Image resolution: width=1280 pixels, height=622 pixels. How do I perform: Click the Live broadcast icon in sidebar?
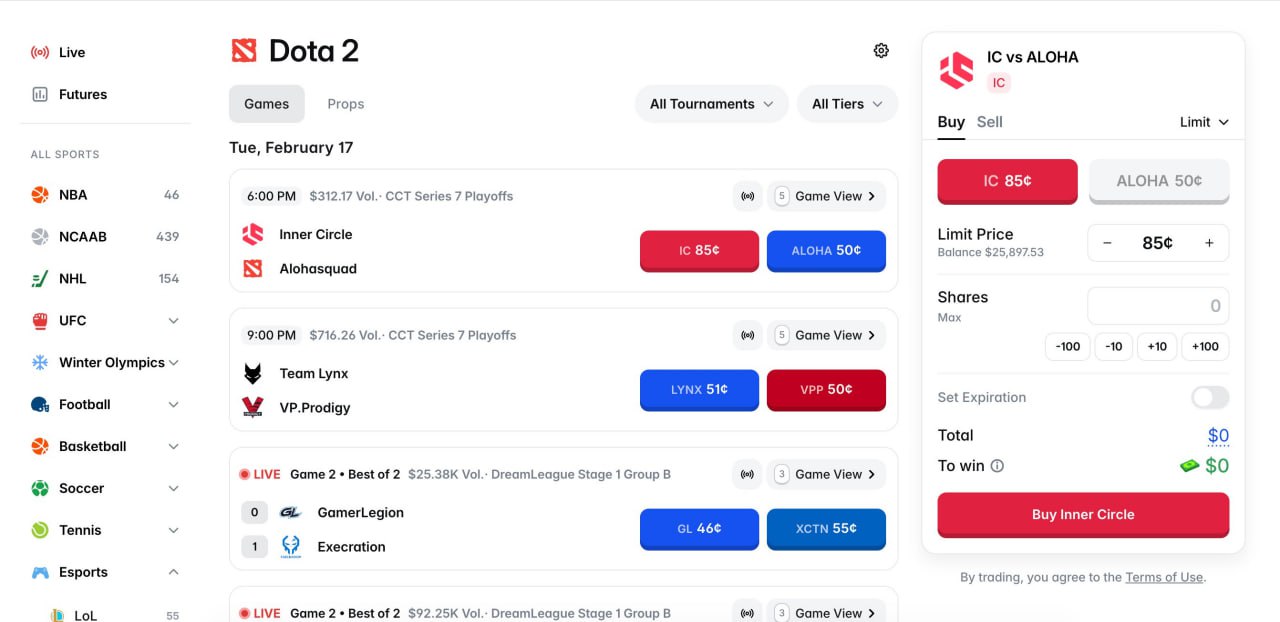[38, 52]
